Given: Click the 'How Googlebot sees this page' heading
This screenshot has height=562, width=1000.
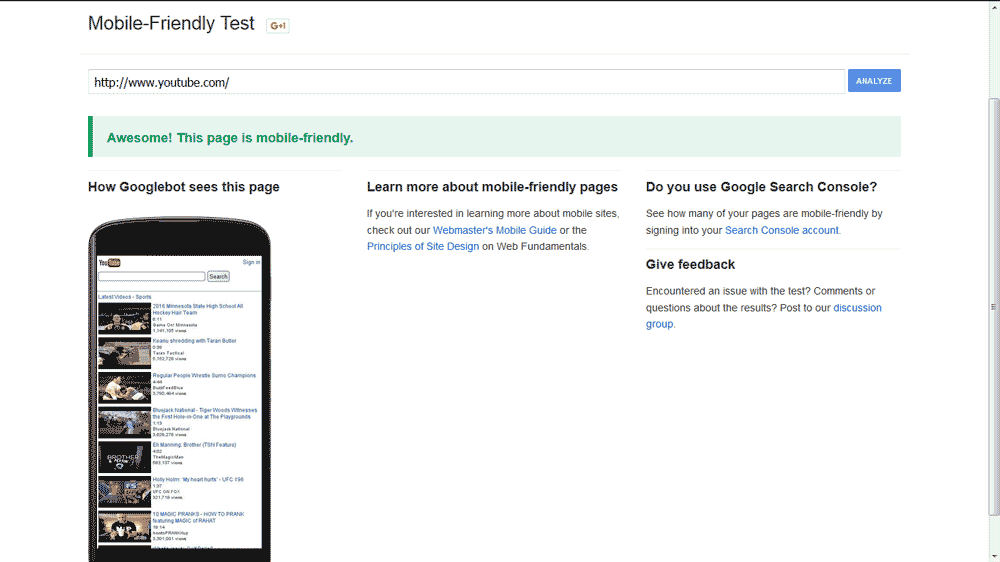Looking at the screenshot, I should [184, 187].
